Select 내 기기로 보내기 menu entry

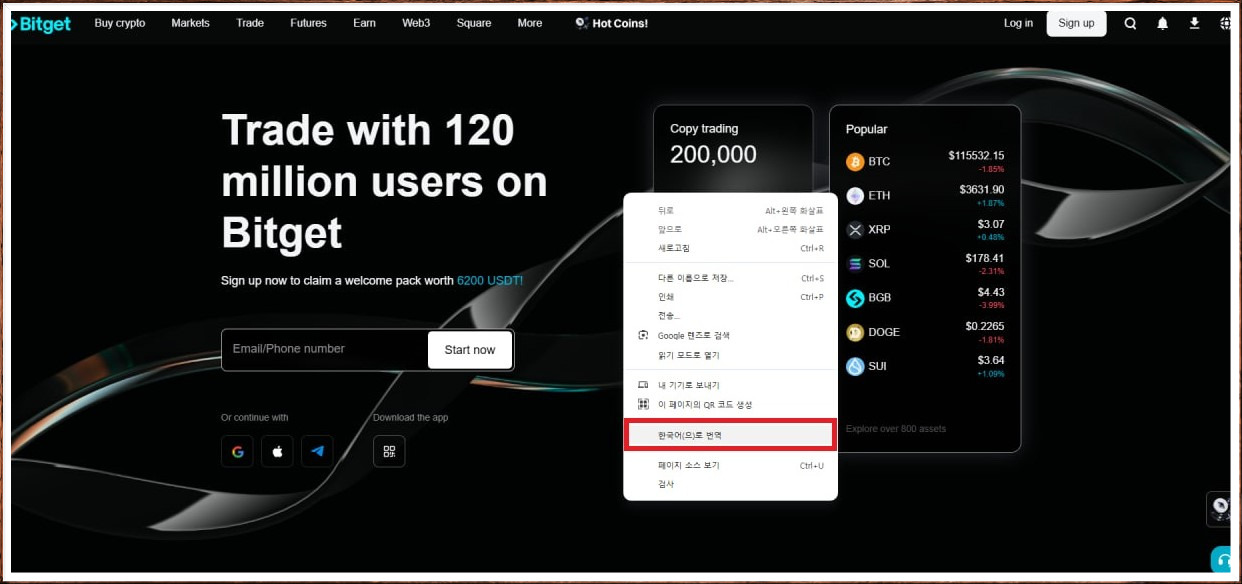tap(730, 385)
